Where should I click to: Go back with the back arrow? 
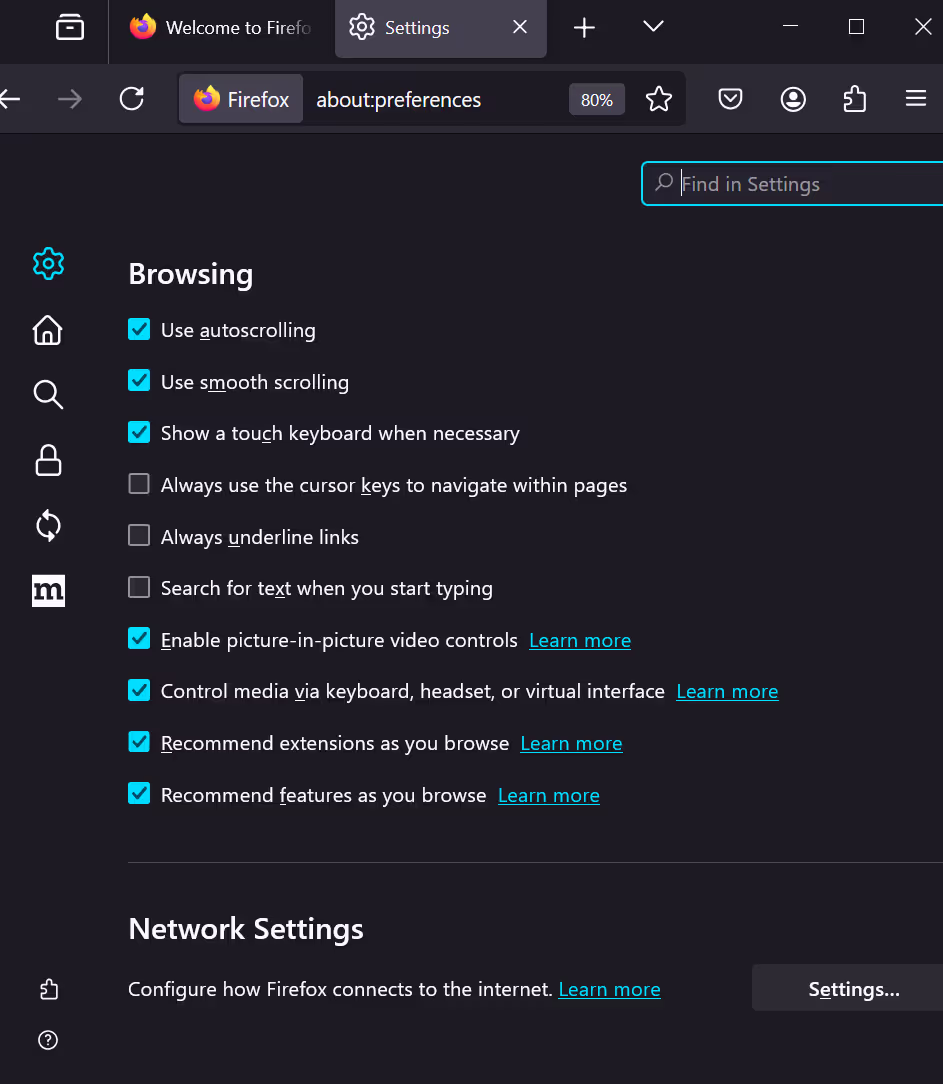coord(10,99)
